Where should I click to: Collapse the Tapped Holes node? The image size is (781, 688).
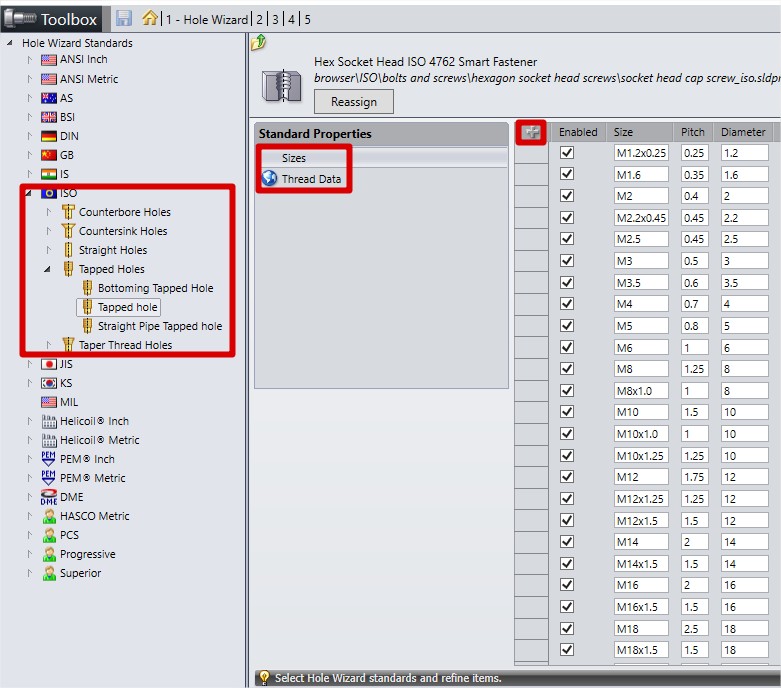[x=49, y=269]
